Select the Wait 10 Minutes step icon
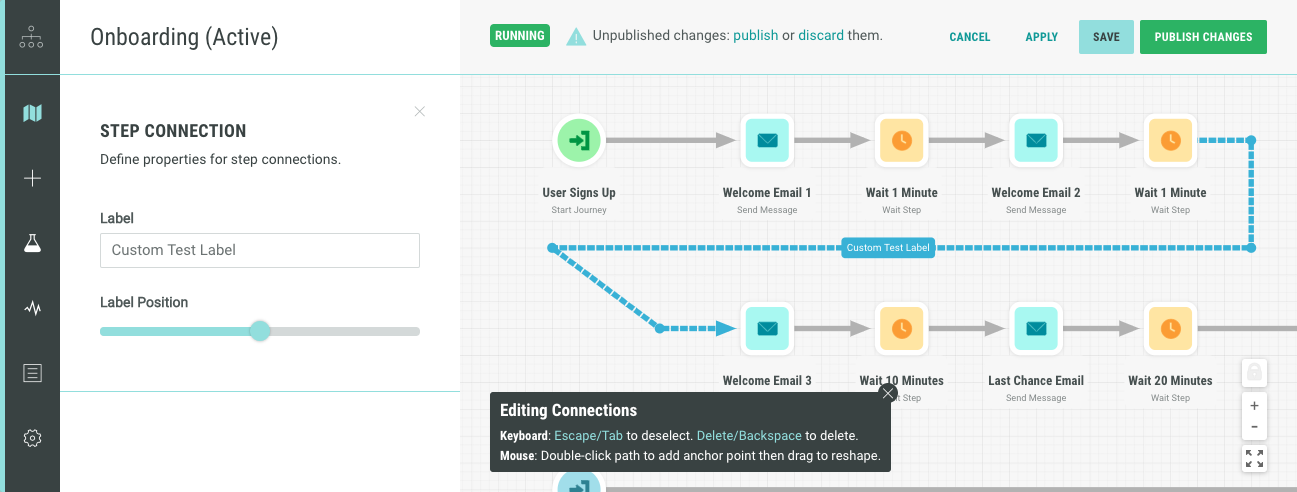Image resolution: width=1297 pixels, height=492 pixels. point(902,329)
